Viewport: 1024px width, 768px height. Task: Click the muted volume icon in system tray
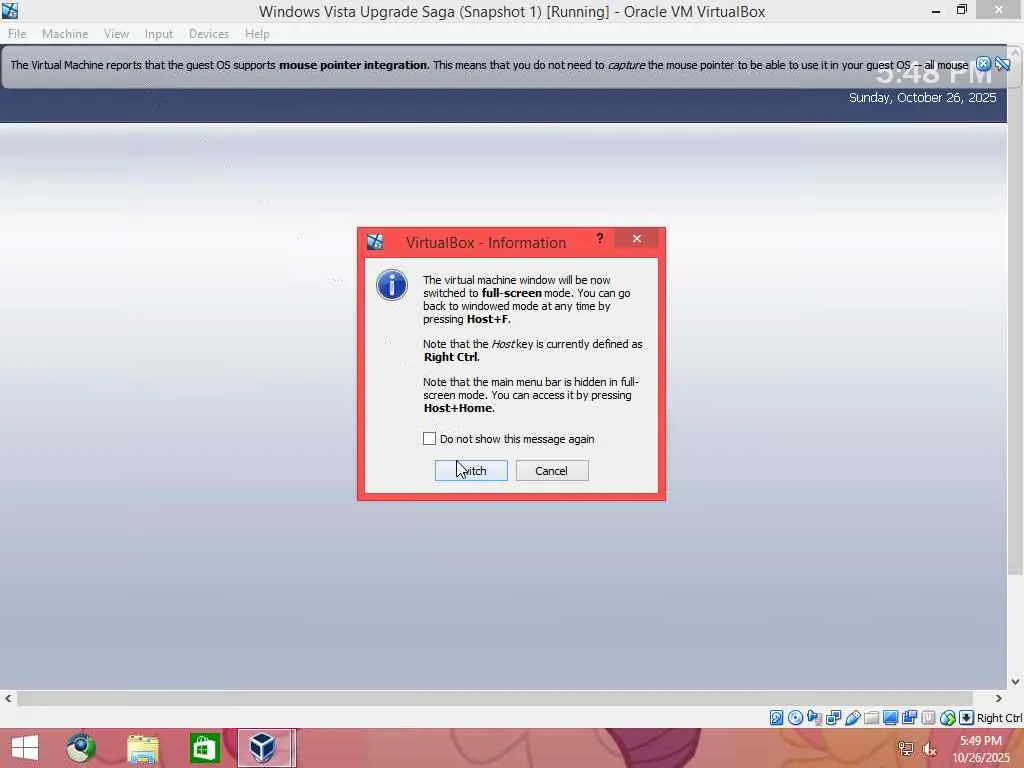[x=929, y=748]
